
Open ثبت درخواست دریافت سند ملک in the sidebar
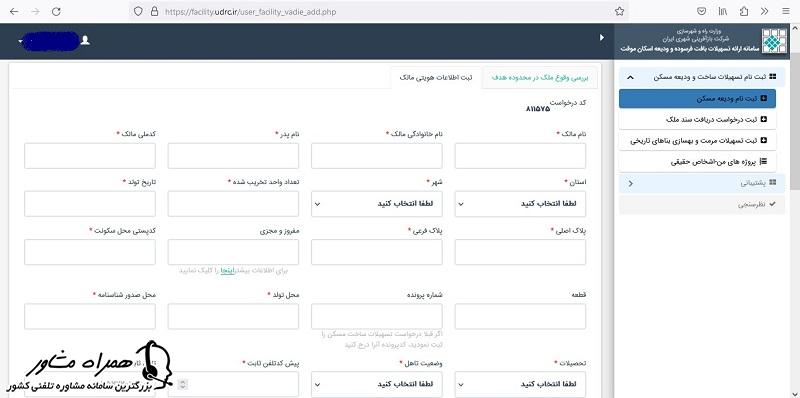697,119
